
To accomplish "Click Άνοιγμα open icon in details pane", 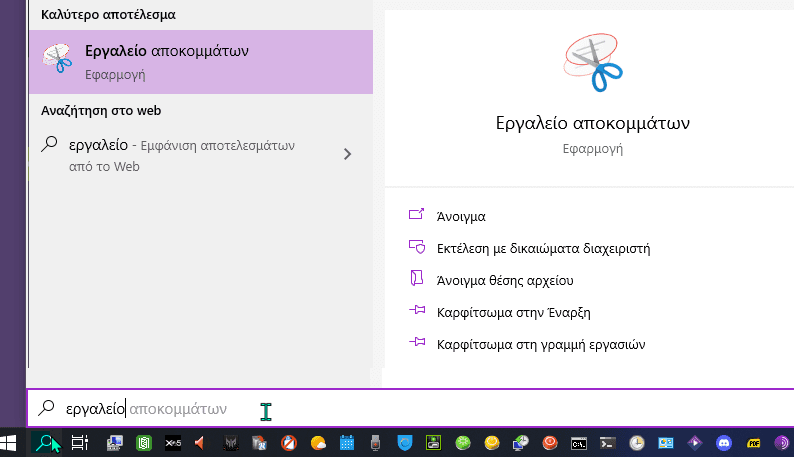I will point(416,215).
